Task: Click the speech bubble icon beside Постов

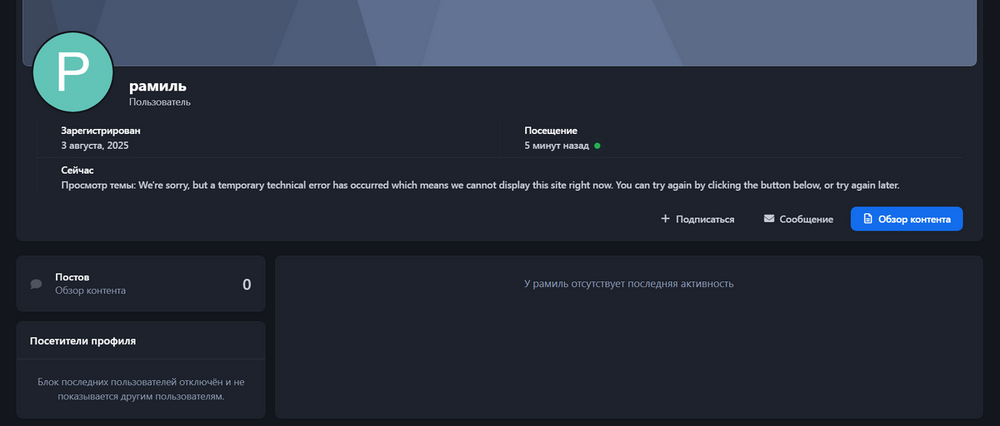Action: [37, 284]
